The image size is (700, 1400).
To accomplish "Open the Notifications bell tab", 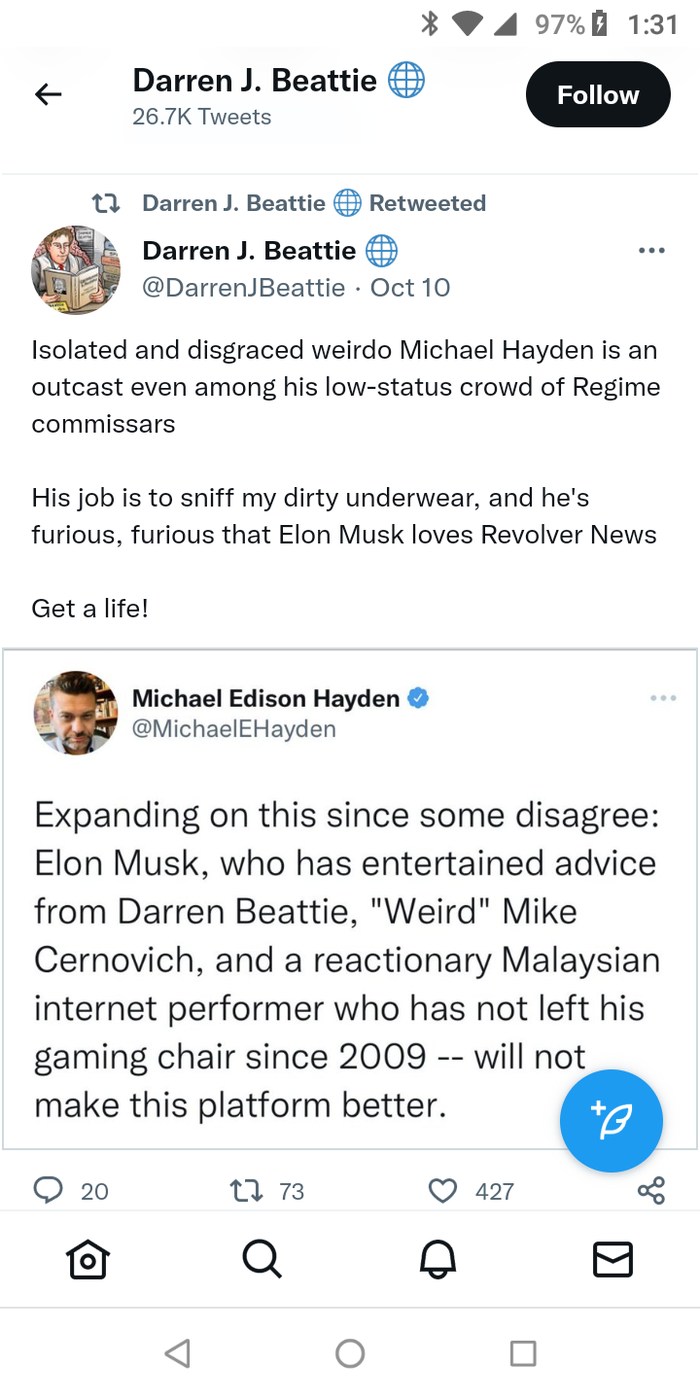I will click(x=437, y=1260).
